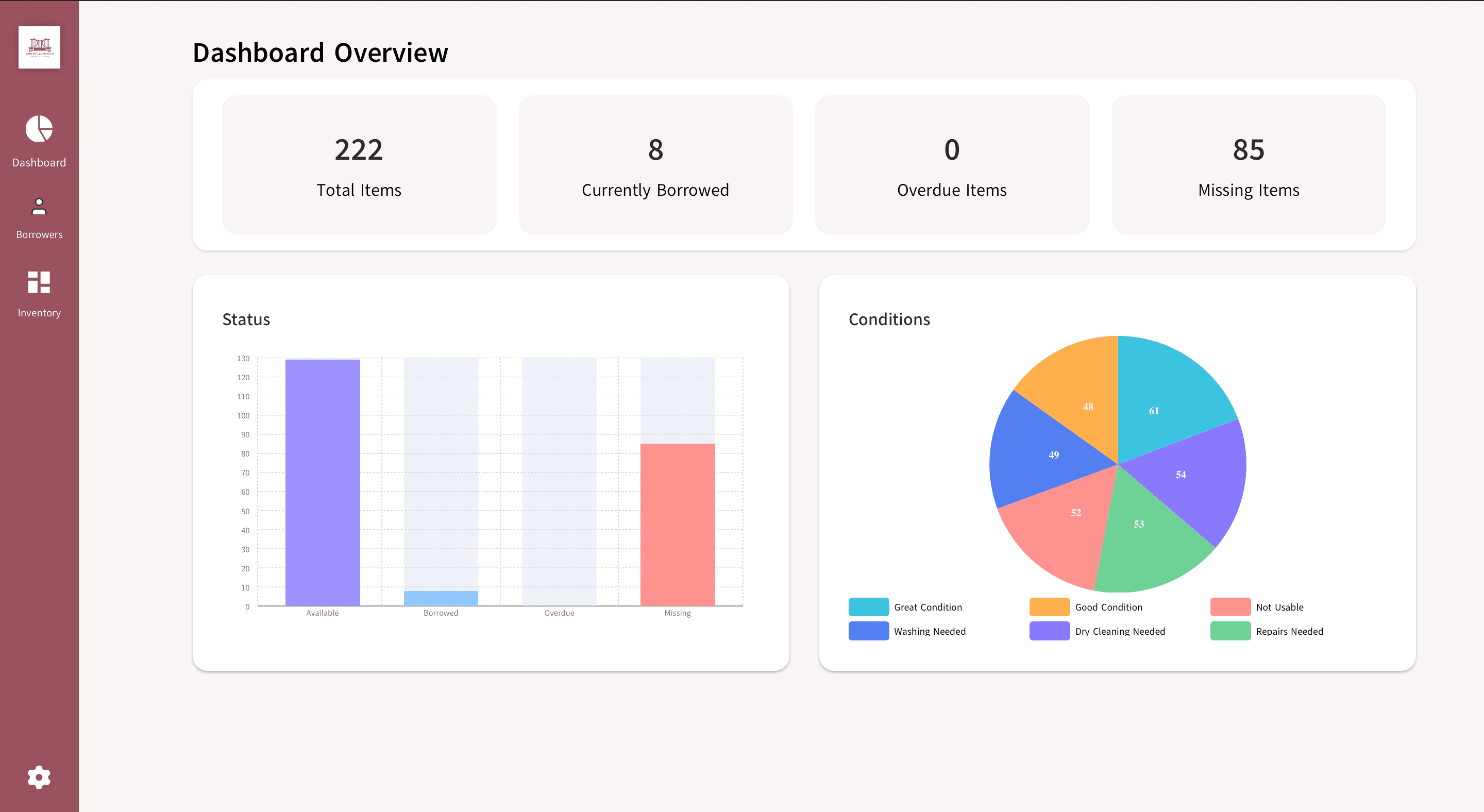Click the museum logo in the sidebar
Image resolution: width=1484 pixels, height=812 pixels.
[x=39, y=47]
